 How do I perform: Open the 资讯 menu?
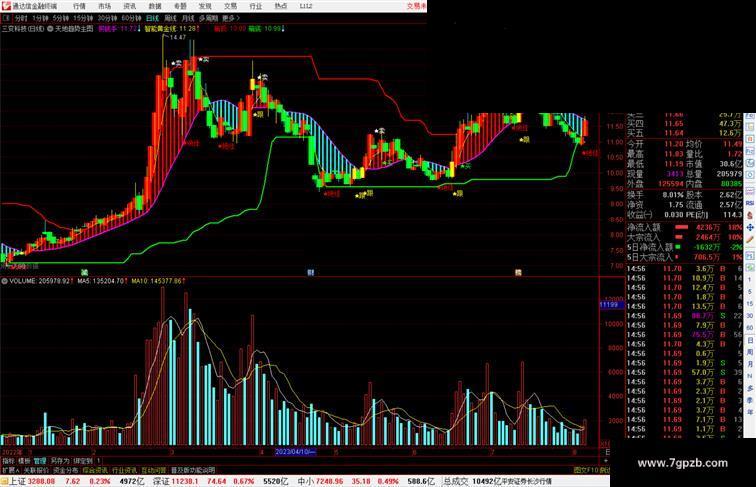(129, 6)
